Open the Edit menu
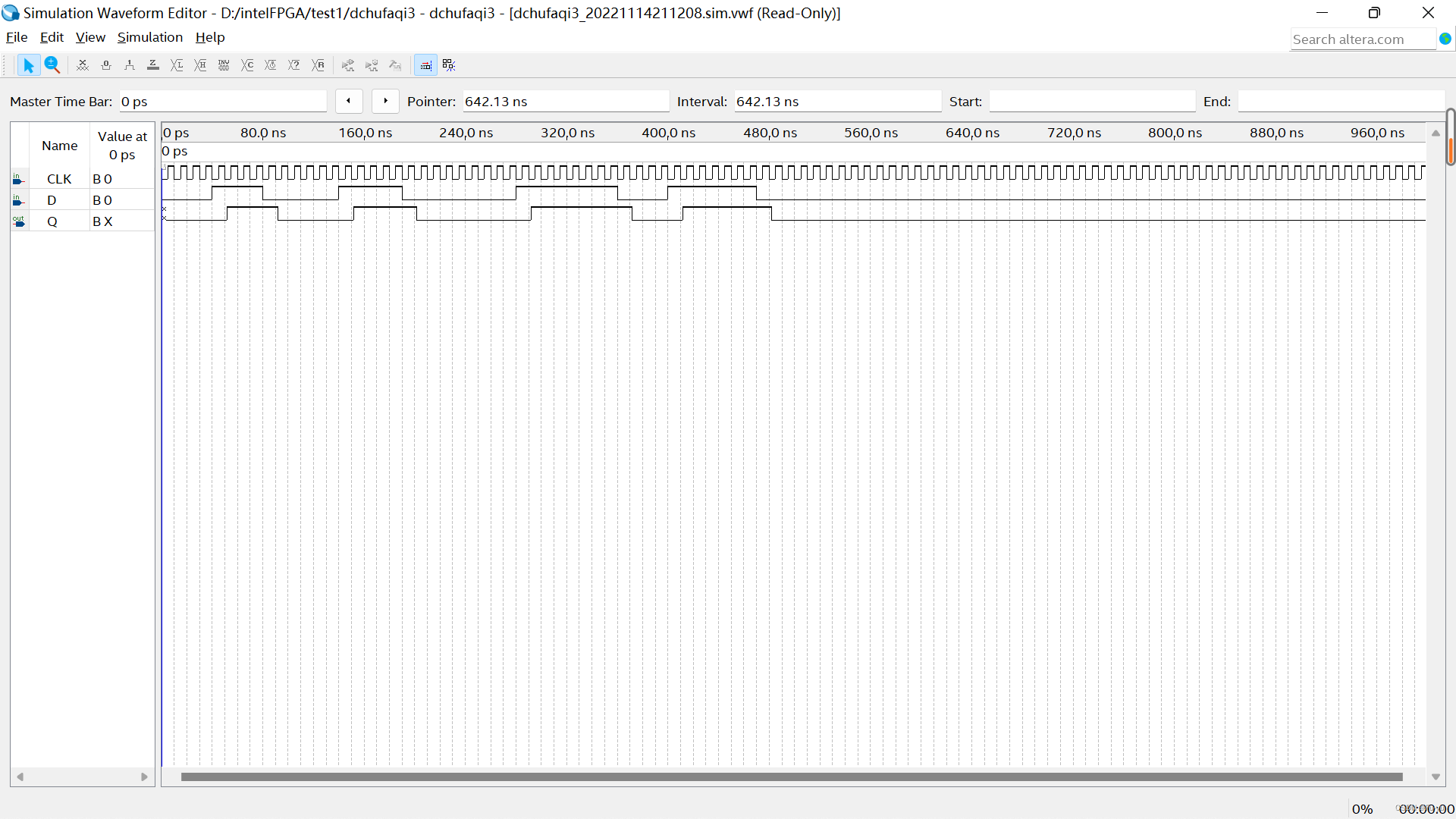 tap(52, 37)
